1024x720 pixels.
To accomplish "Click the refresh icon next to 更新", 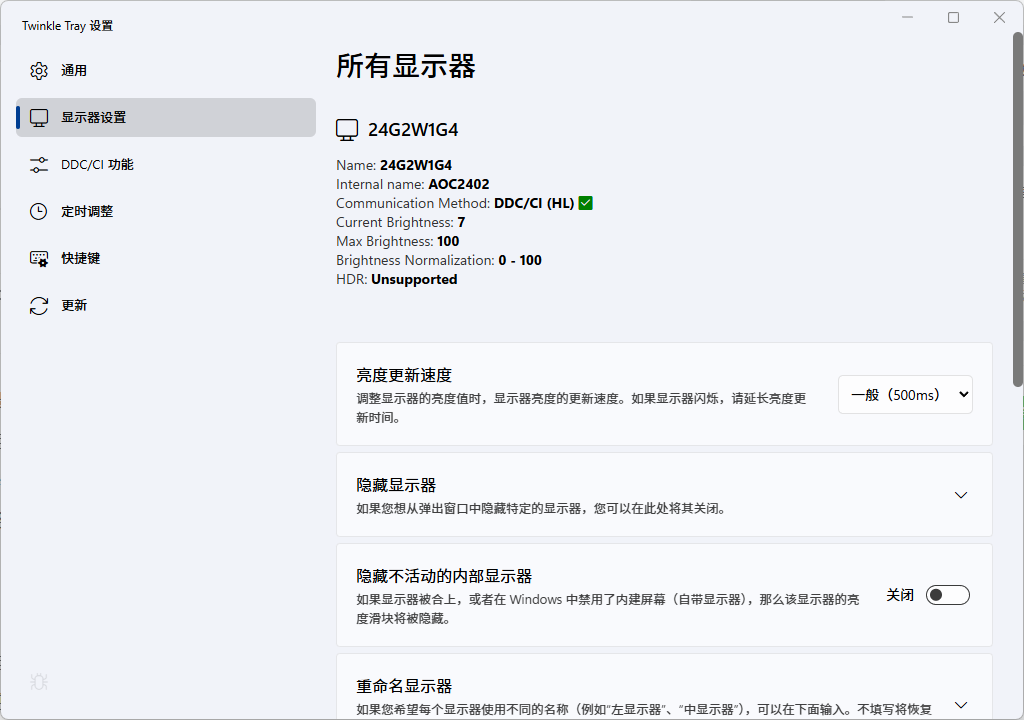I will click(x=38, y=305).
